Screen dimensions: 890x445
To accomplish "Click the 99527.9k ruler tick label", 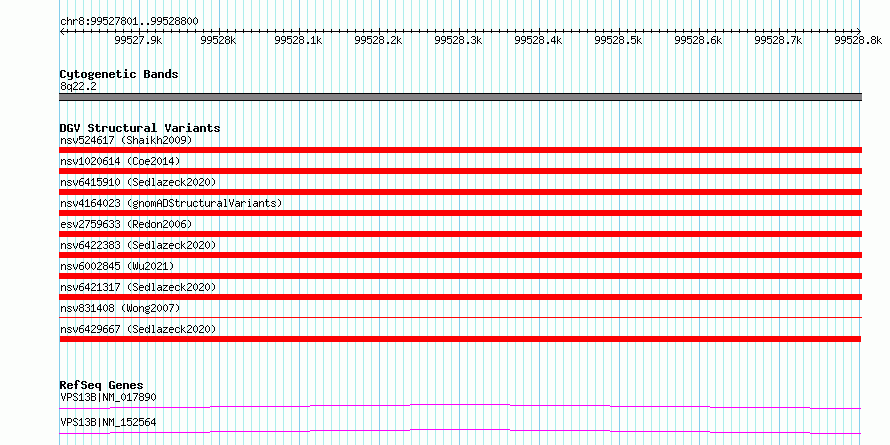I will [x=138, y=40].
